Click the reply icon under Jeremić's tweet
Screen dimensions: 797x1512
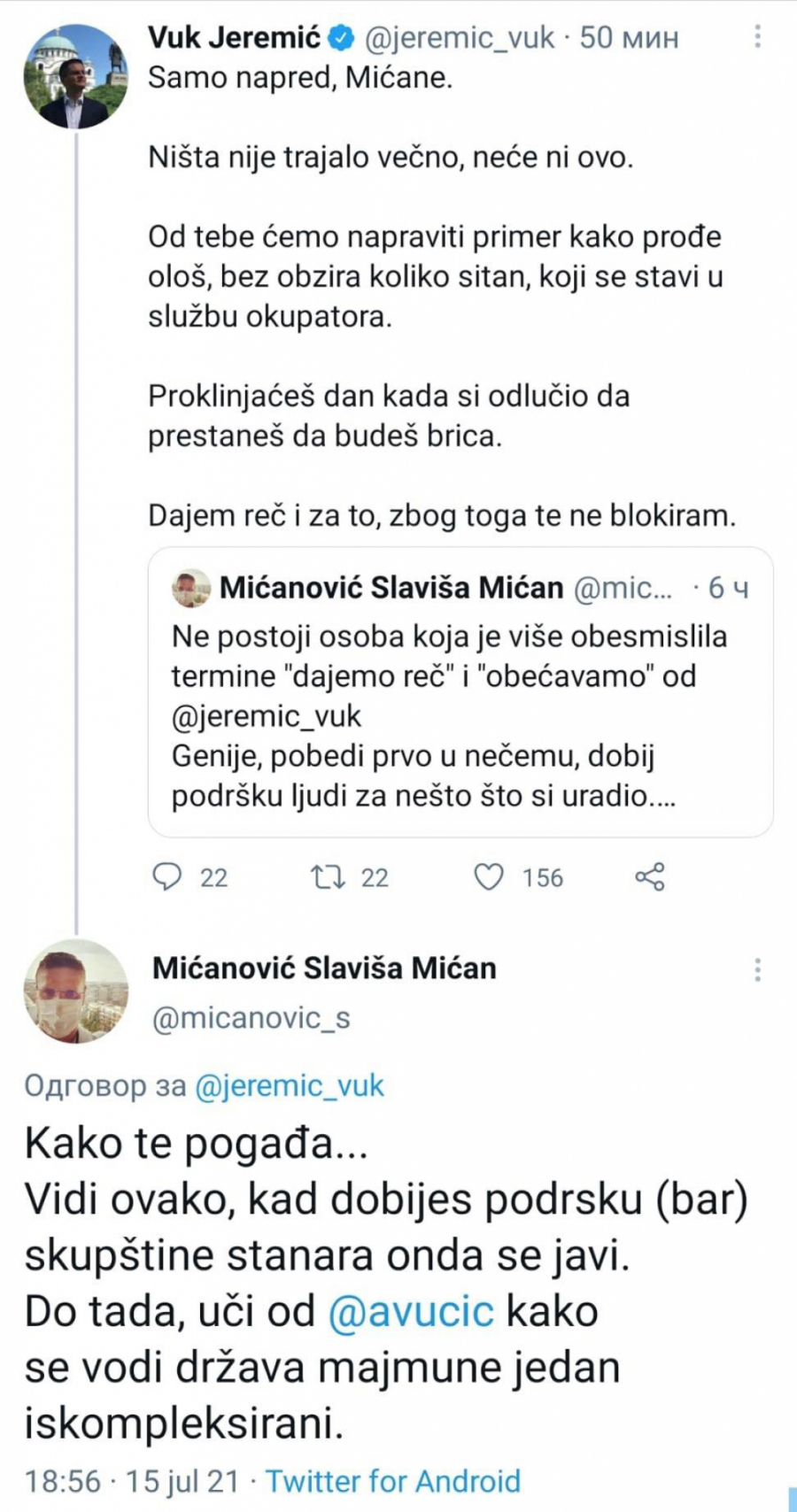(x=167, y=876)
